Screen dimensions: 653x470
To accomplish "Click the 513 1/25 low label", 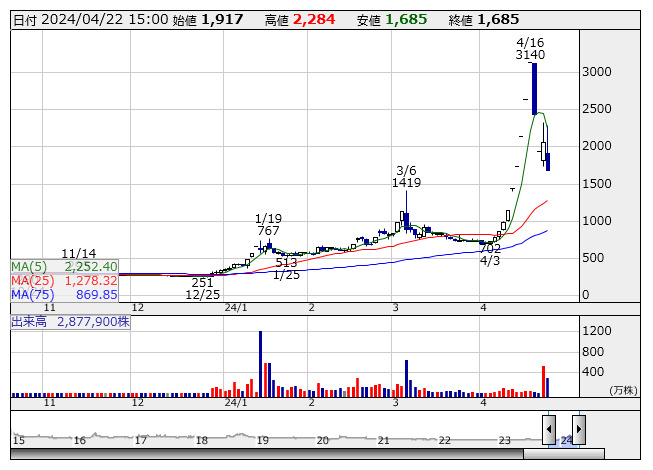I will coord(287,269).
